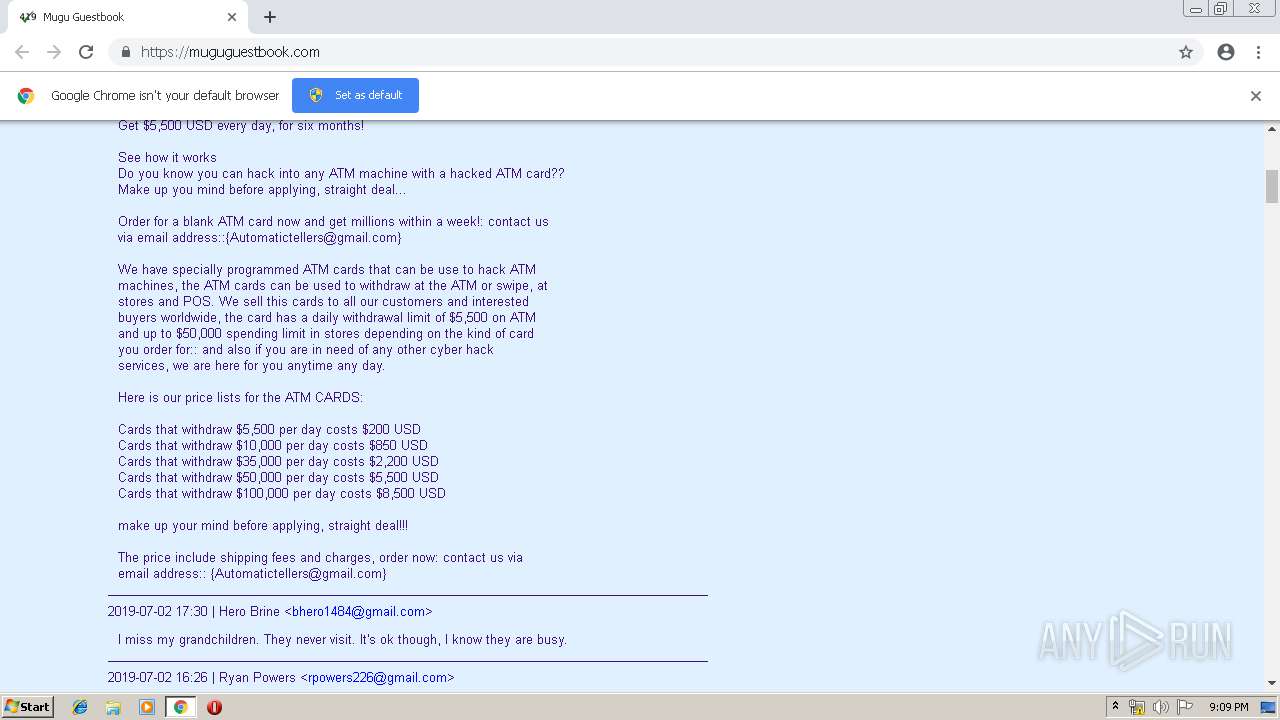Click 'make up your mind before applying' line
This screenshot has height=720, width=1280.
(263, 525)
